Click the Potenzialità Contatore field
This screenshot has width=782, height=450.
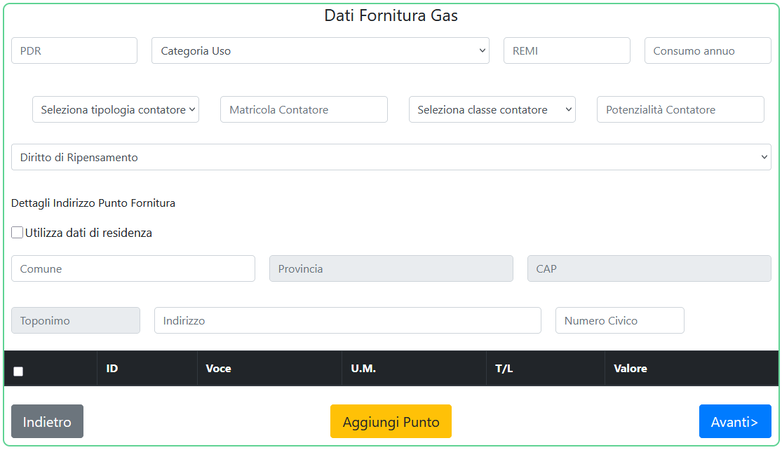[x=680, y=109]
